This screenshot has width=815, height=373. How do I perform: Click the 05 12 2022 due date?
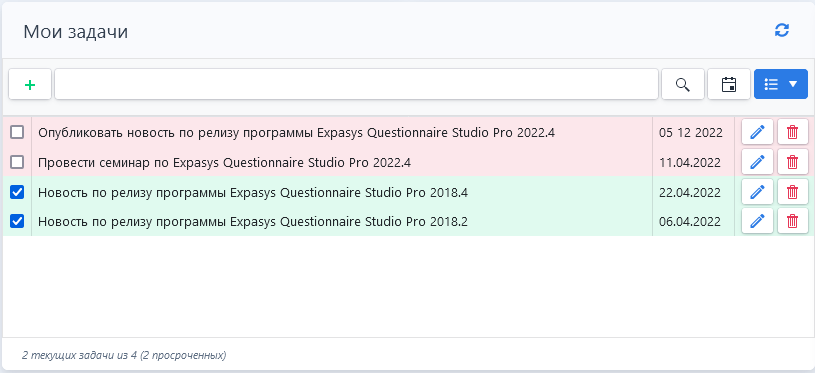coord(690,132)
